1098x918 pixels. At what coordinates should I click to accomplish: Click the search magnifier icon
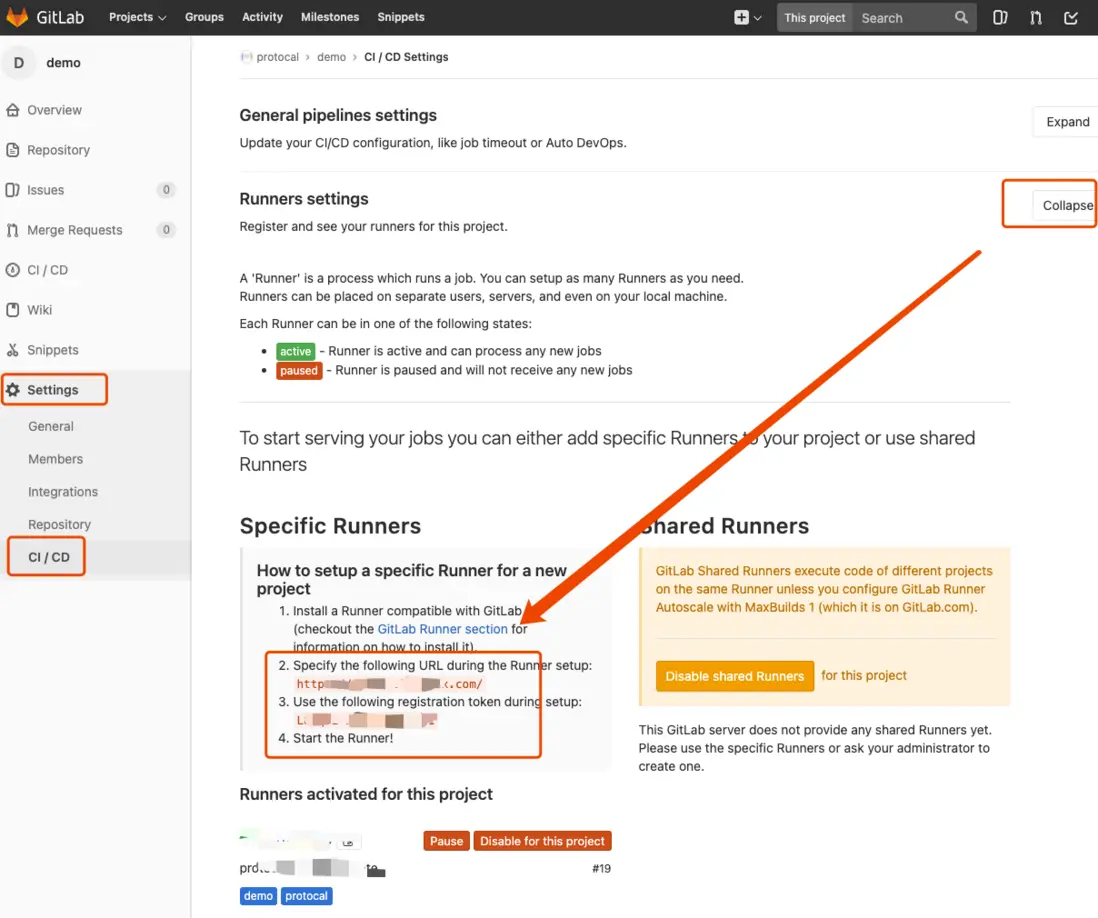pyautogui.click(x=961, y=18)
